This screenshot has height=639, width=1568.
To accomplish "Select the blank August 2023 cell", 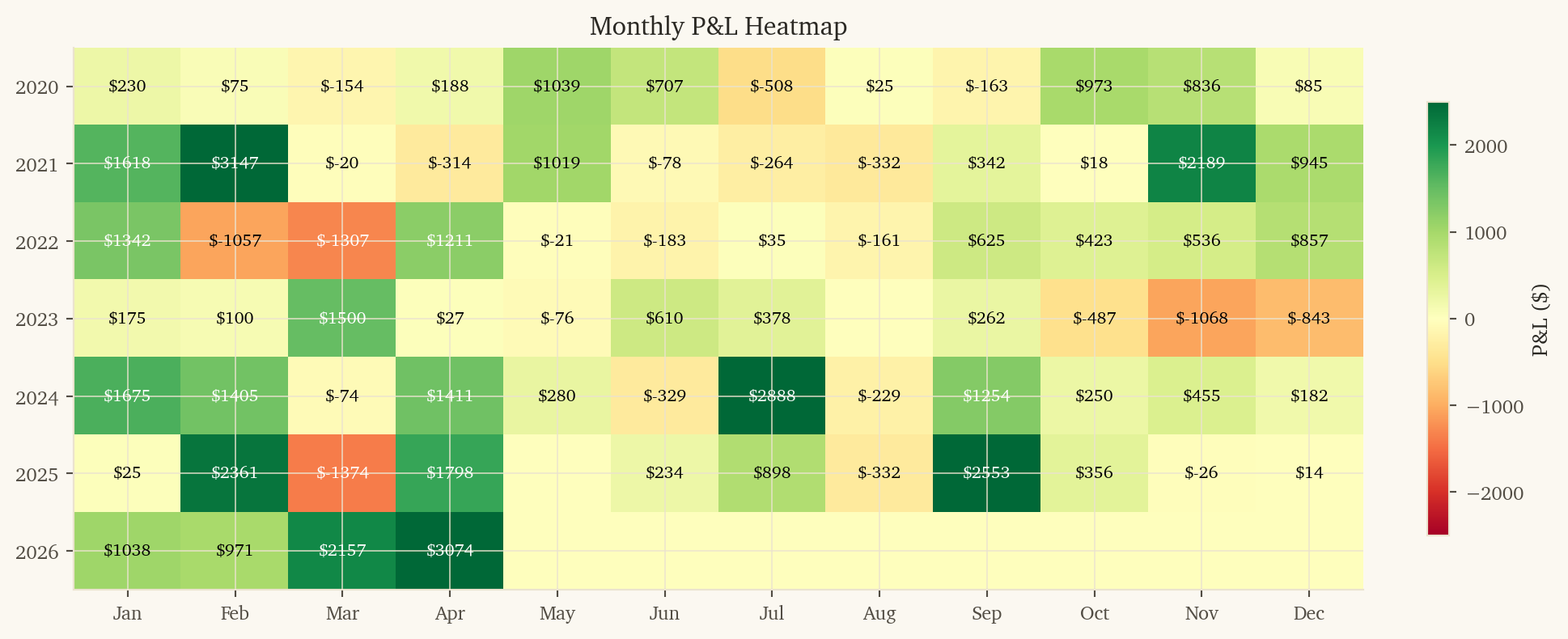I will point(879,318).
